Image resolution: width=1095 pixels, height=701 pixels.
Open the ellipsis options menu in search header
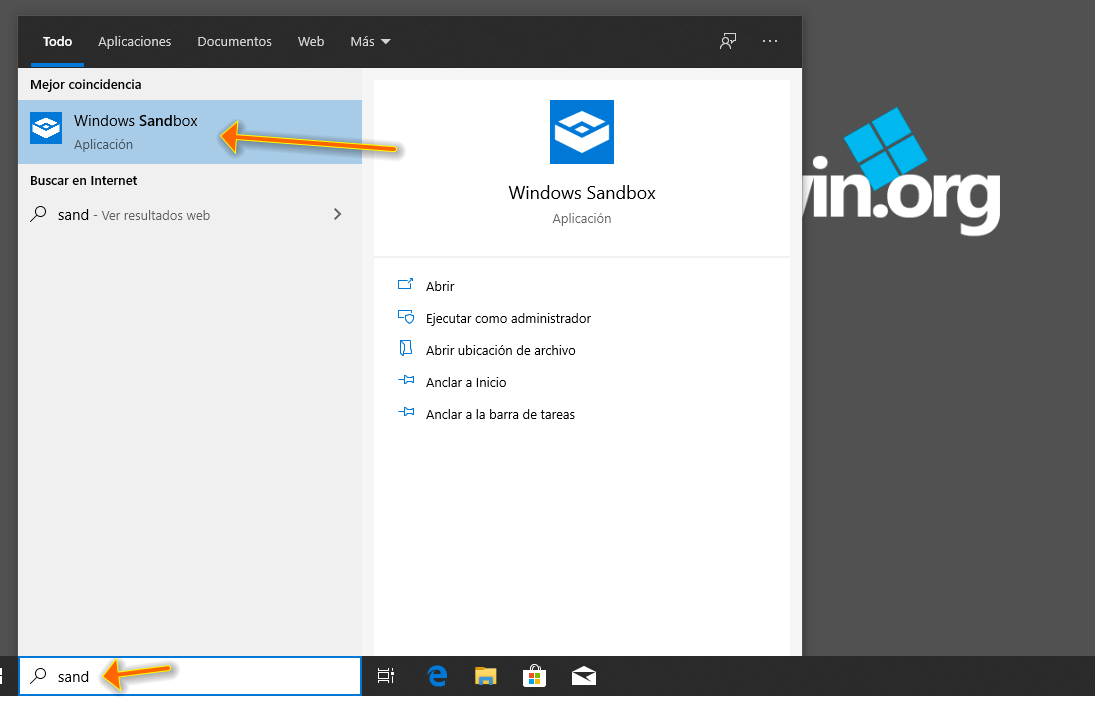[x=769, y=41]
